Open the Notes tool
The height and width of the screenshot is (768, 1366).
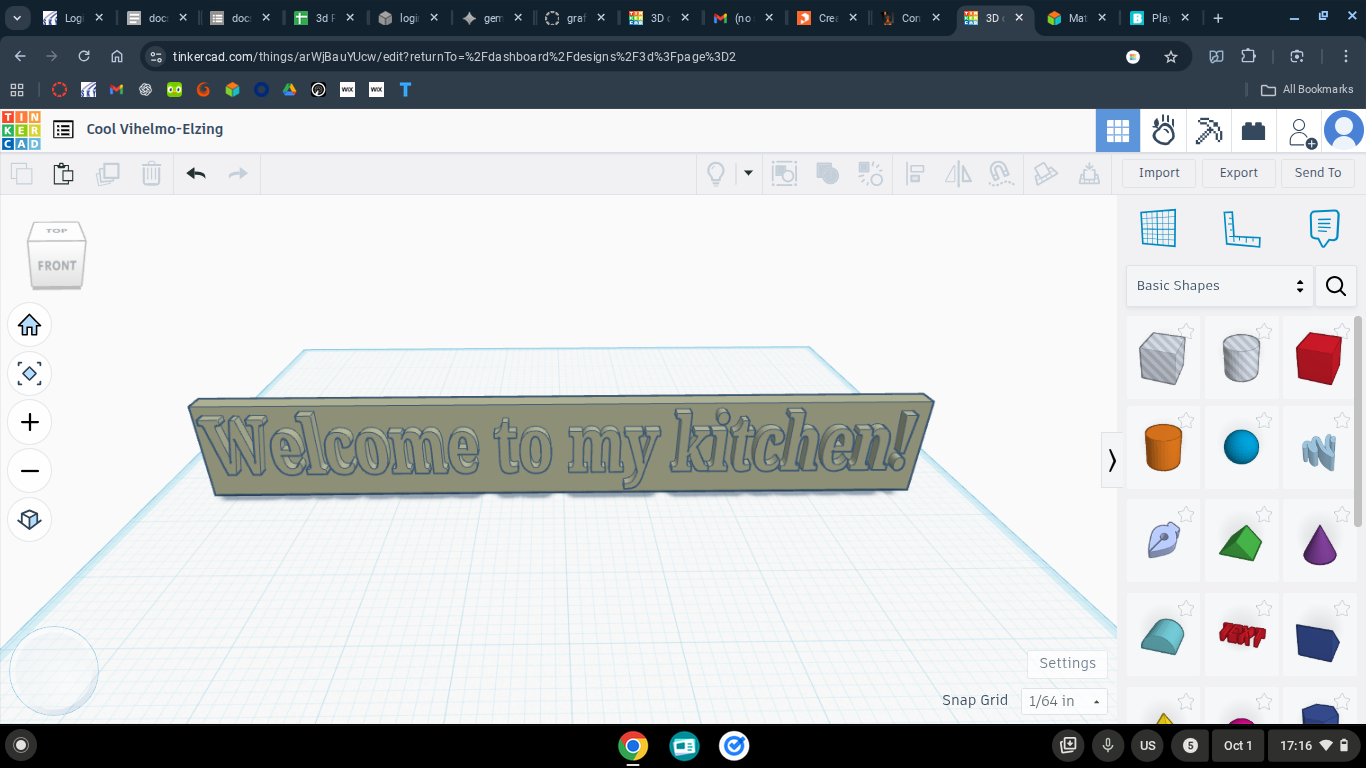[x=1324, y=228]
